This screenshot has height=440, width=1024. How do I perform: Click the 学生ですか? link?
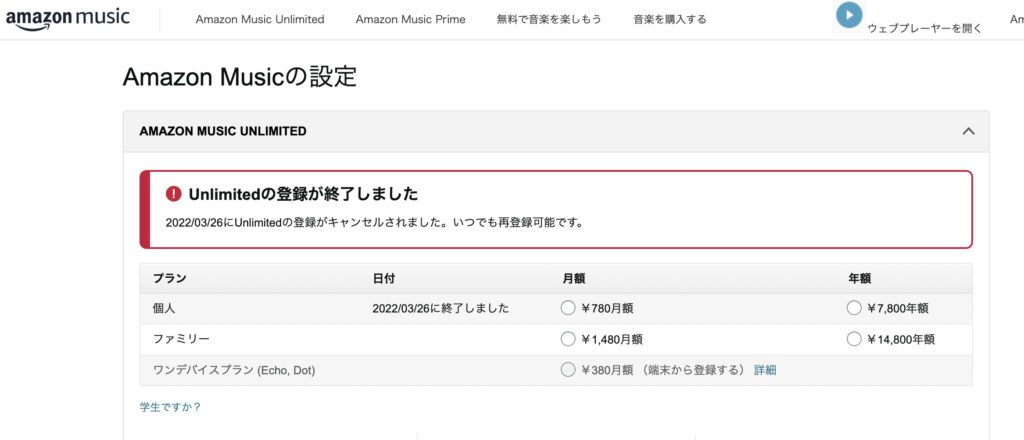click(170, 407)
